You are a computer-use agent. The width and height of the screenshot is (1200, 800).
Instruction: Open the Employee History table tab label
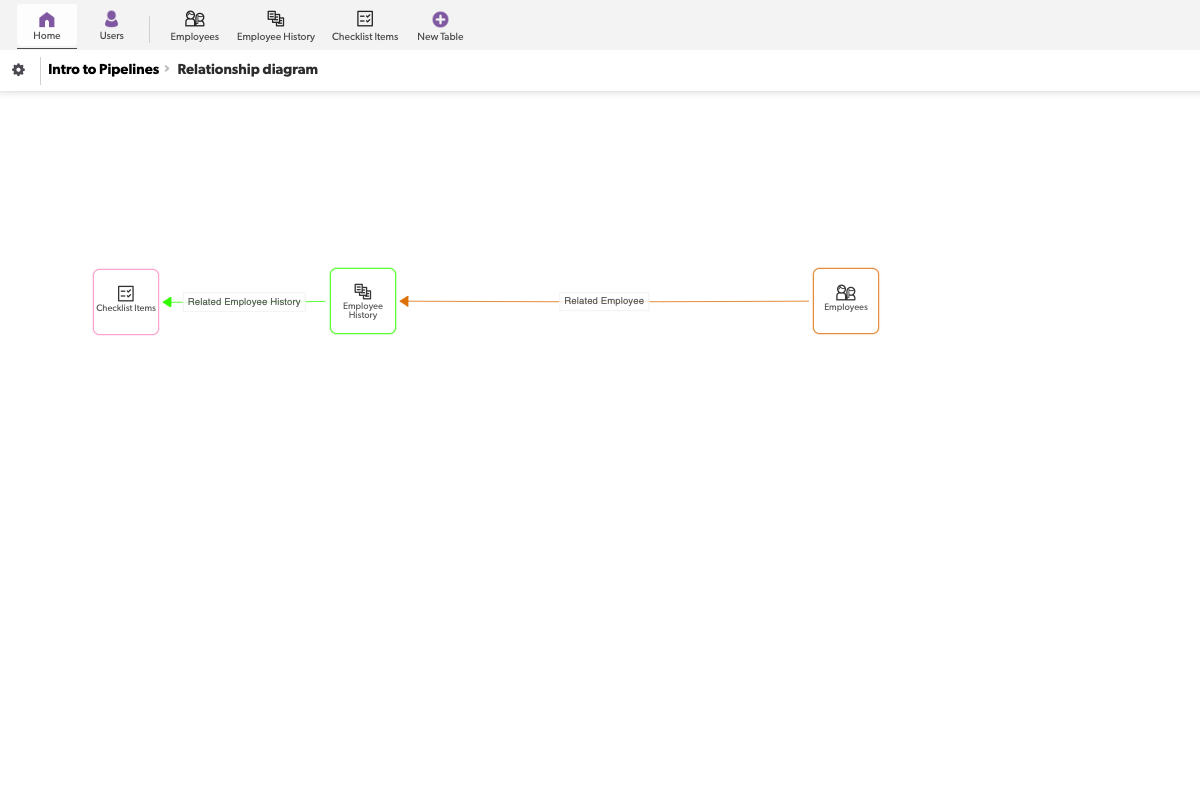(x=276, y=37)
